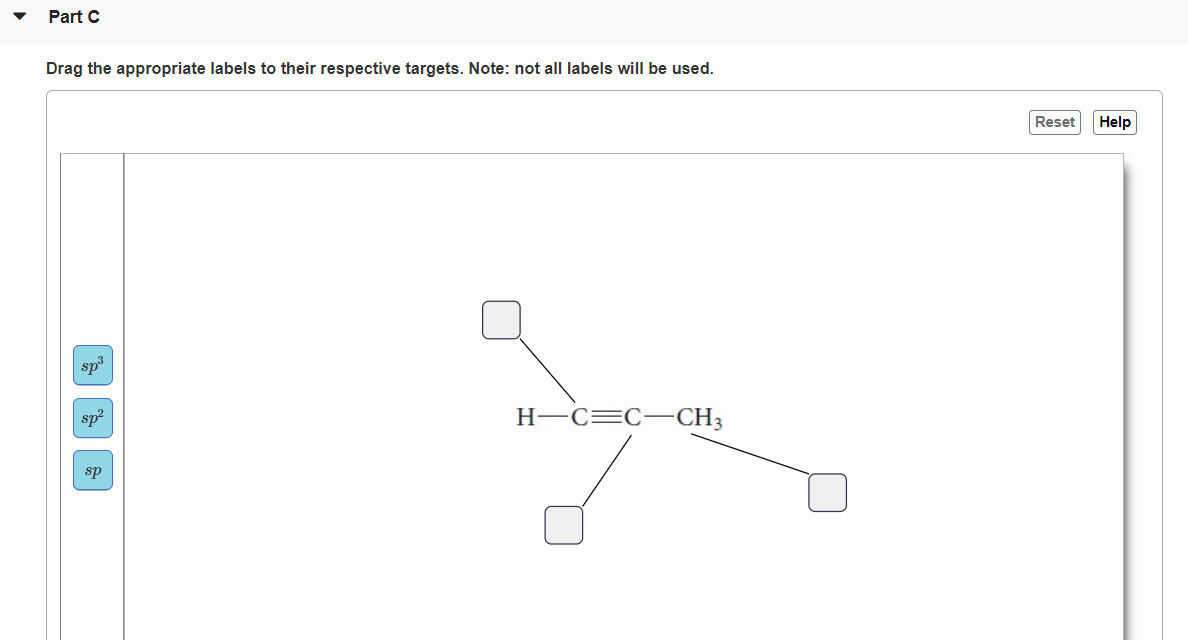The height and width of the screenshot is (640, 1188).
Task: Click the leader line from the top target box
Action: (547, 370)
